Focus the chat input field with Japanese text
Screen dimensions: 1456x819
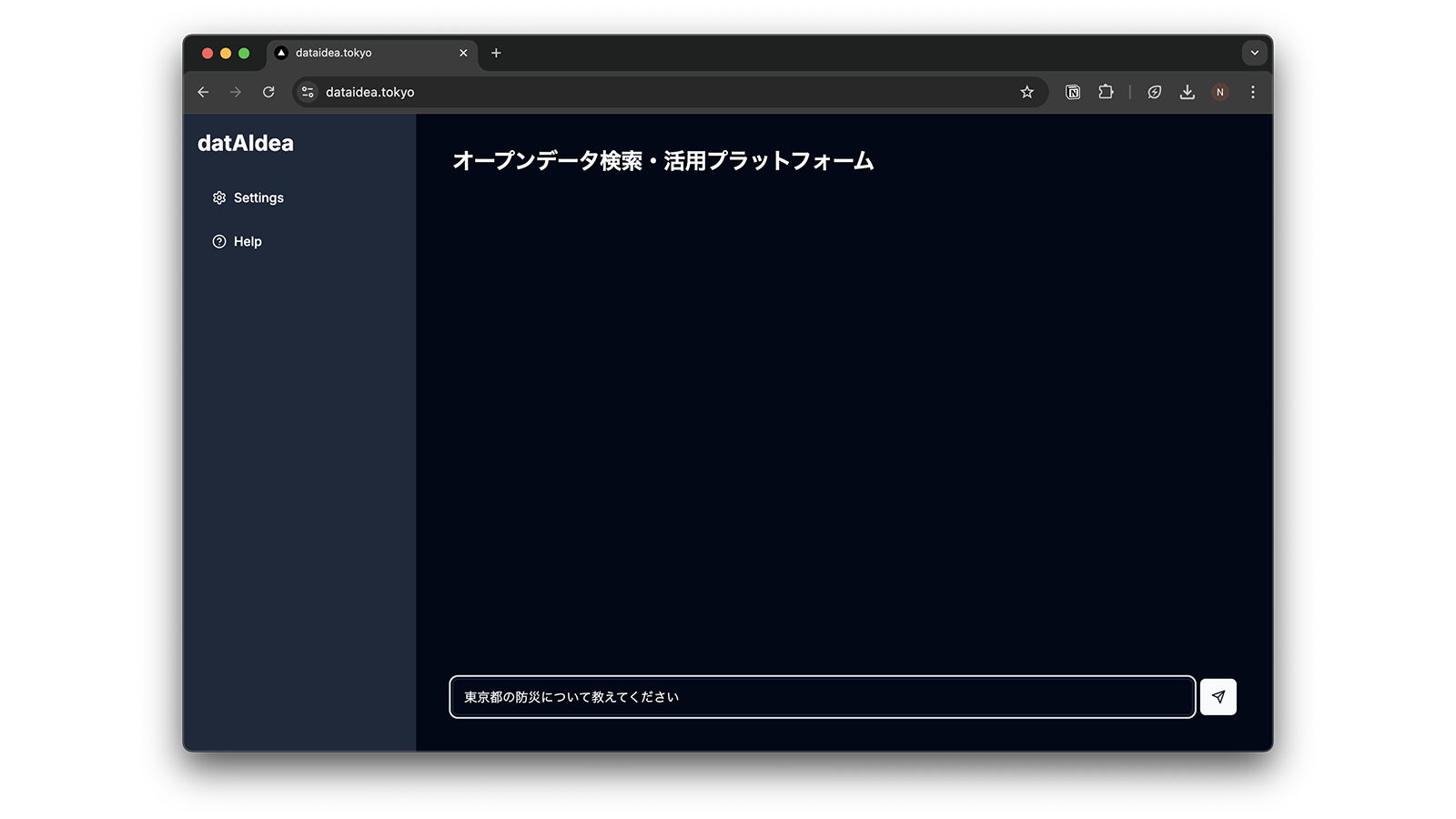822,697
